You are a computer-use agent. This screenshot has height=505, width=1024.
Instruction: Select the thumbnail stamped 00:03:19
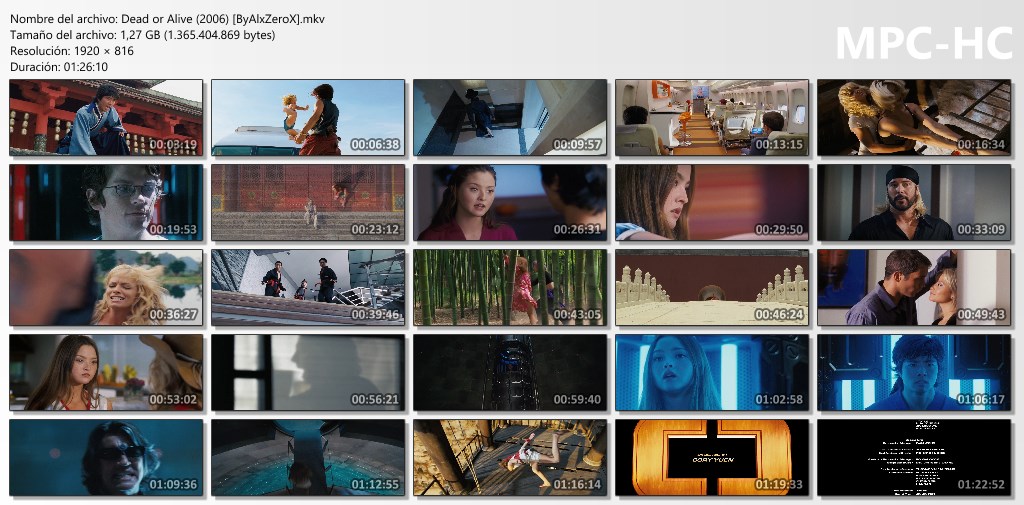[x=106, y=118]
